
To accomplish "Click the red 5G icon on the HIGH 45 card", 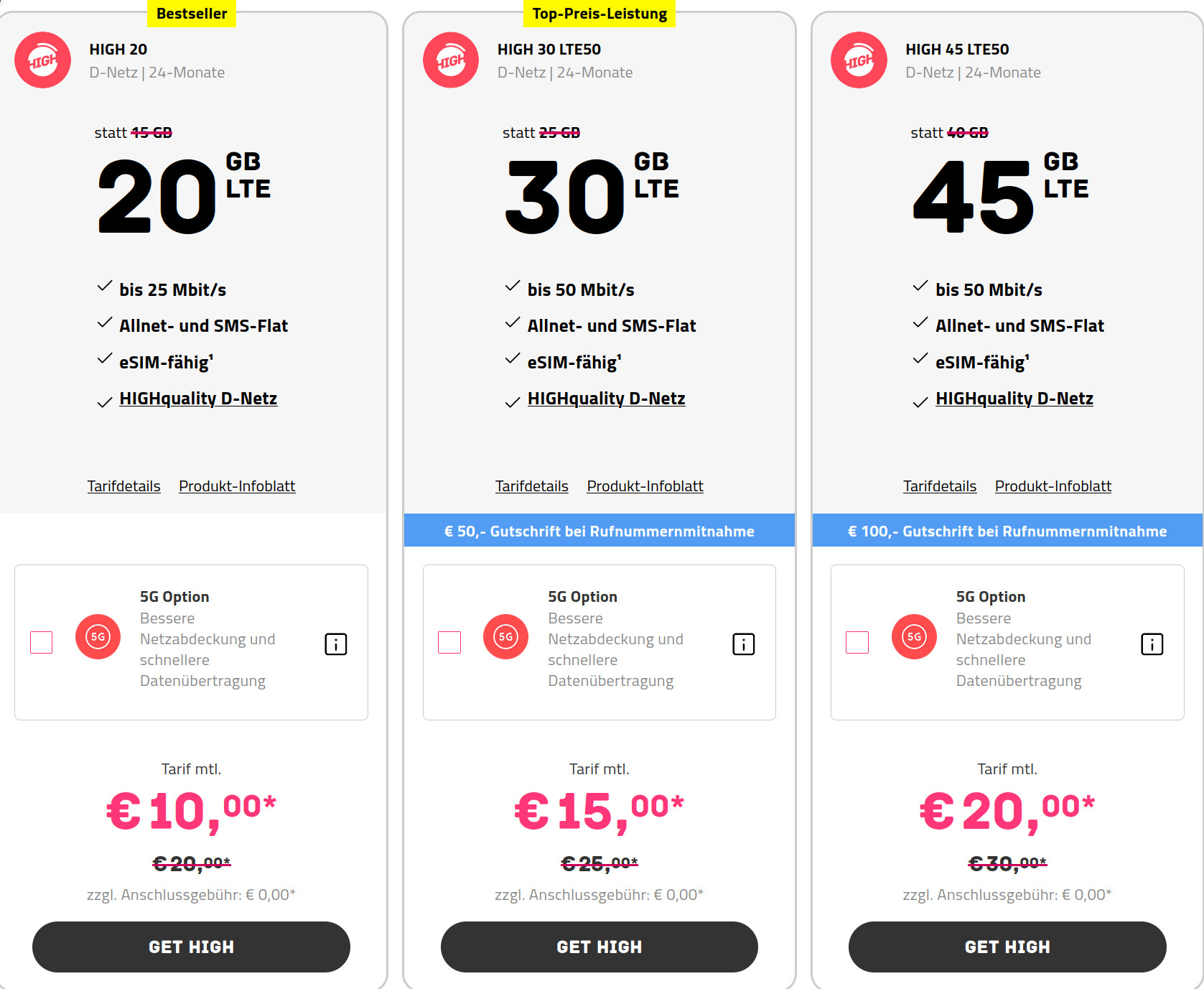I will tap(914, 636).
